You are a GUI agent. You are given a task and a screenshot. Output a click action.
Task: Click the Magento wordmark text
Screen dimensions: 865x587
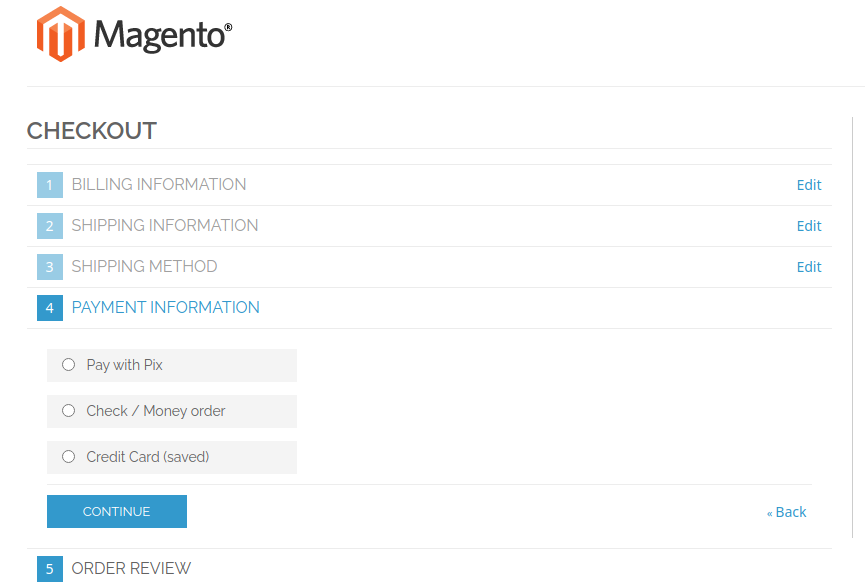point(162,36)
